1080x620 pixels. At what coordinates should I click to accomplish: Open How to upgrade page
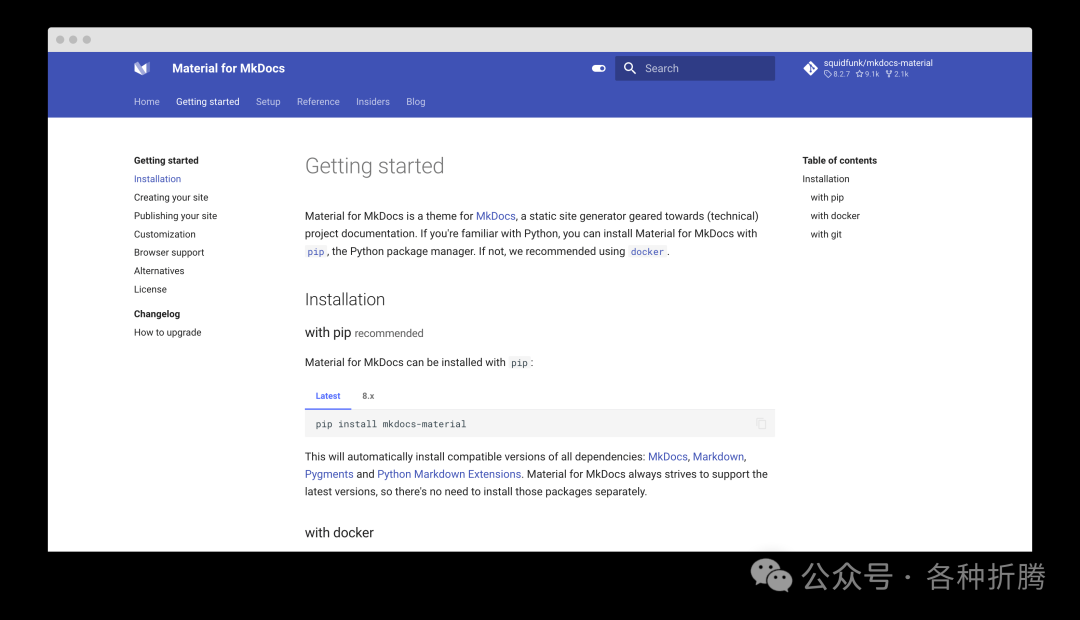pos(167,332)
